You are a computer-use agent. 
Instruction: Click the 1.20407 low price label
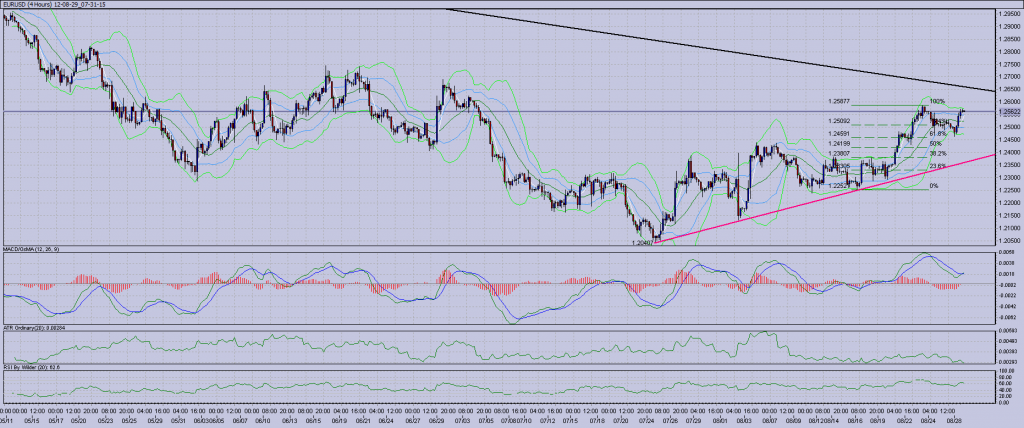click(643, 242)
